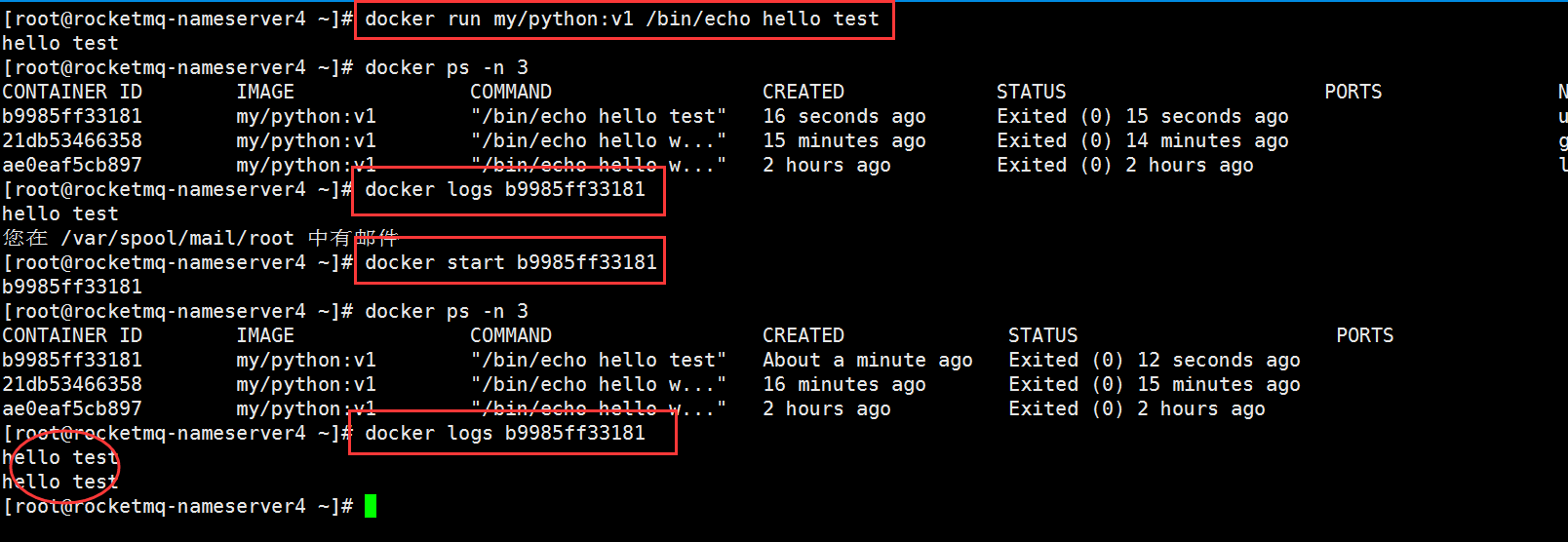Click the first docker logs b9985ff33181 command
This screenshot has height=542, width=1568.
click(x=505, y=189)
